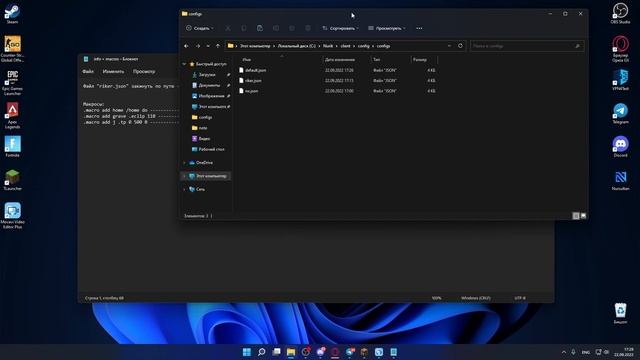
Task: Open the Telegram desktop shortcut
Action: (x=620, y=113)
